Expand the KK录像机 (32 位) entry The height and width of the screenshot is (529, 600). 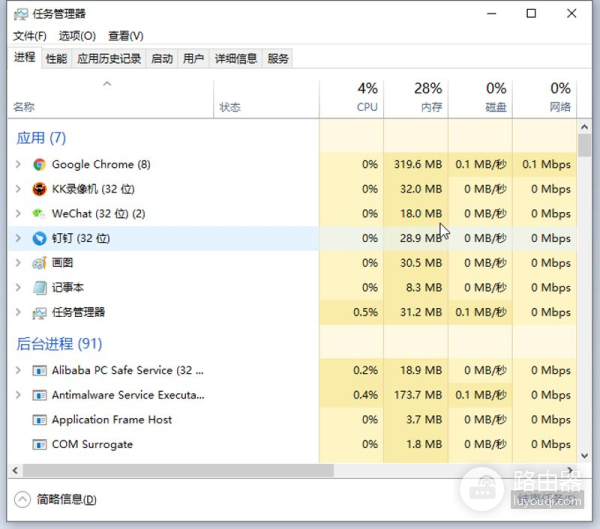tap(18, 189)
